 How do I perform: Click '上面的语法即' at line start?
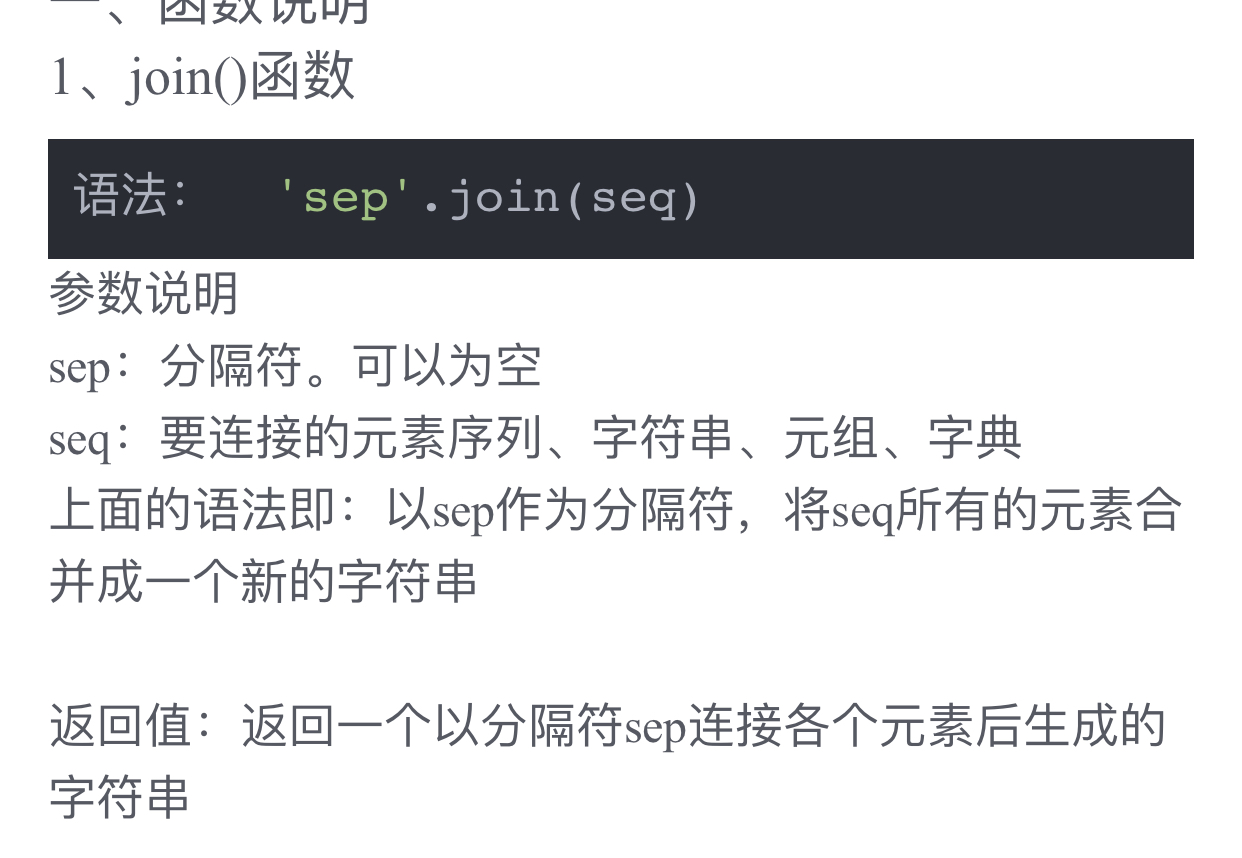[192, 510]
